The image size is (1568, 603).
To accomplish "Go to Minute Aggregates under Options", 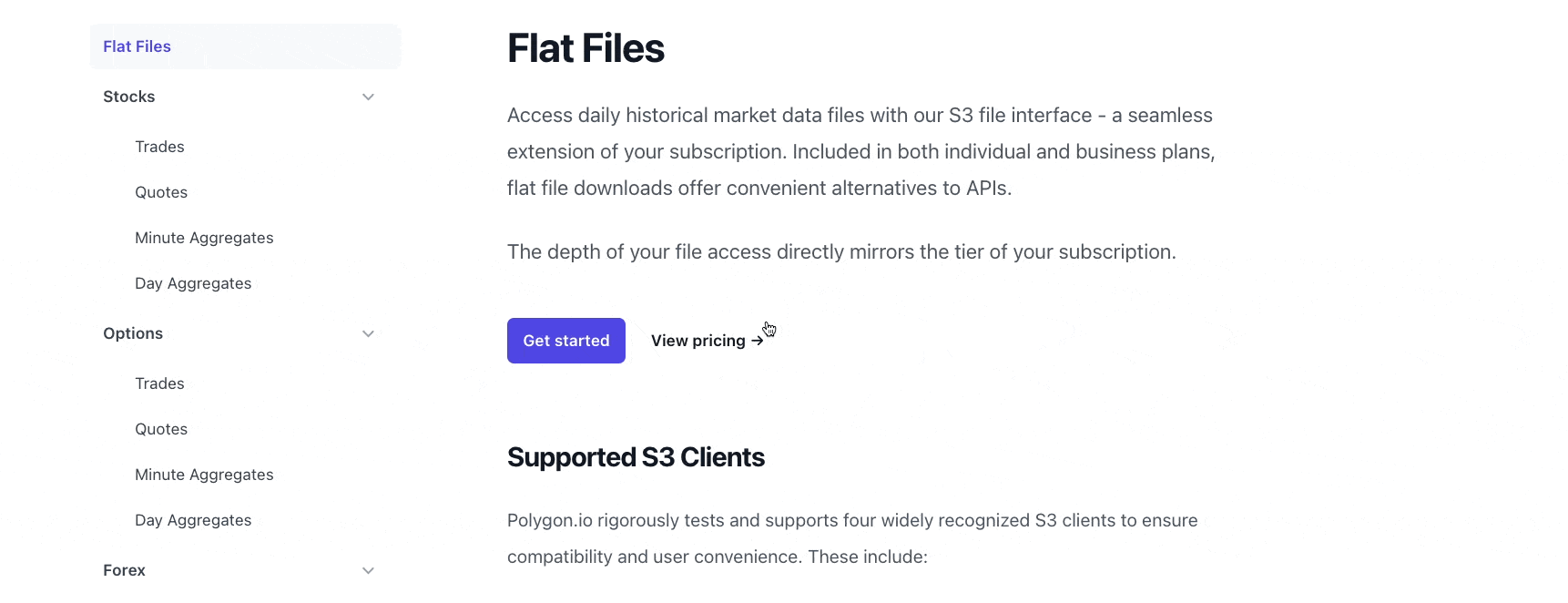I will click(x=204, y=475).
